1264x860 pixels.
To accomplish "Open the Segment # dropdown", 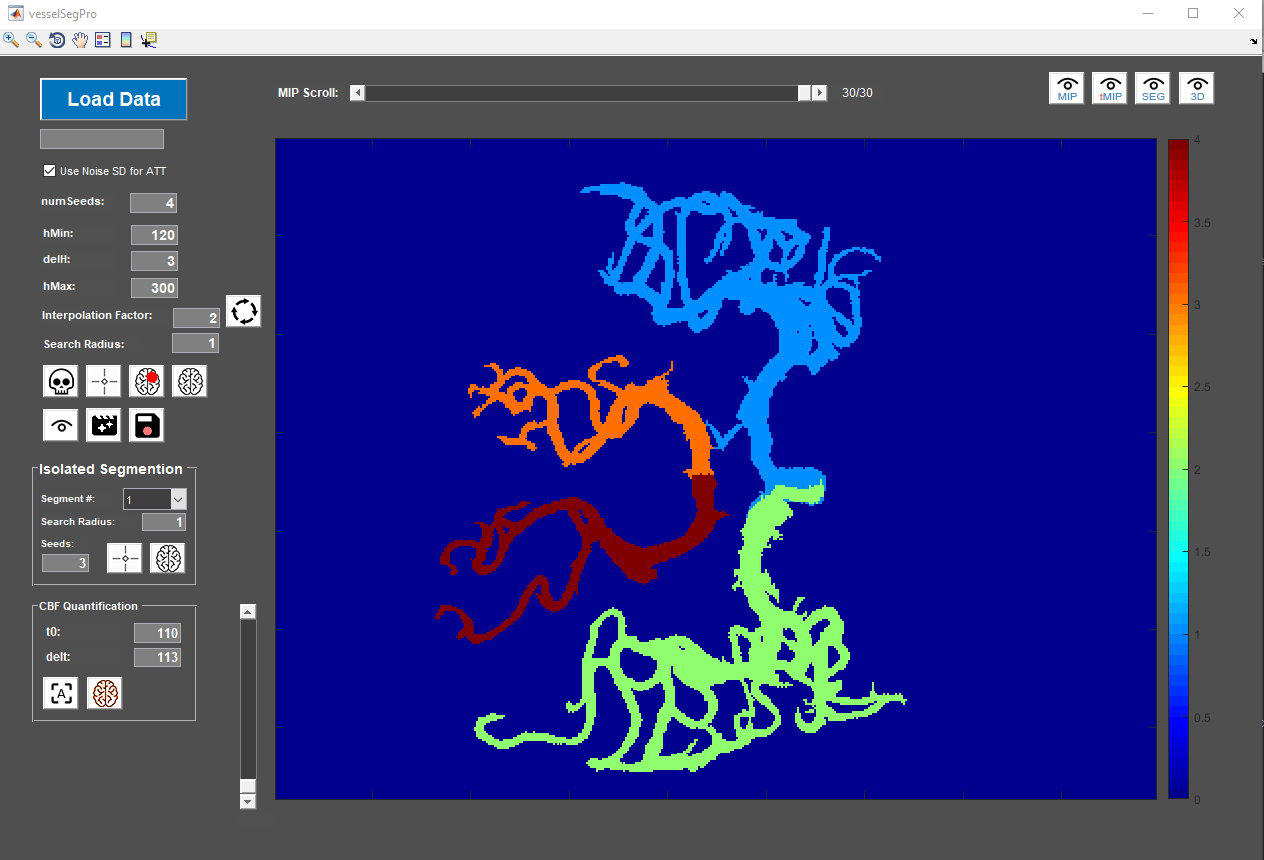I will (x=178, y=499).
